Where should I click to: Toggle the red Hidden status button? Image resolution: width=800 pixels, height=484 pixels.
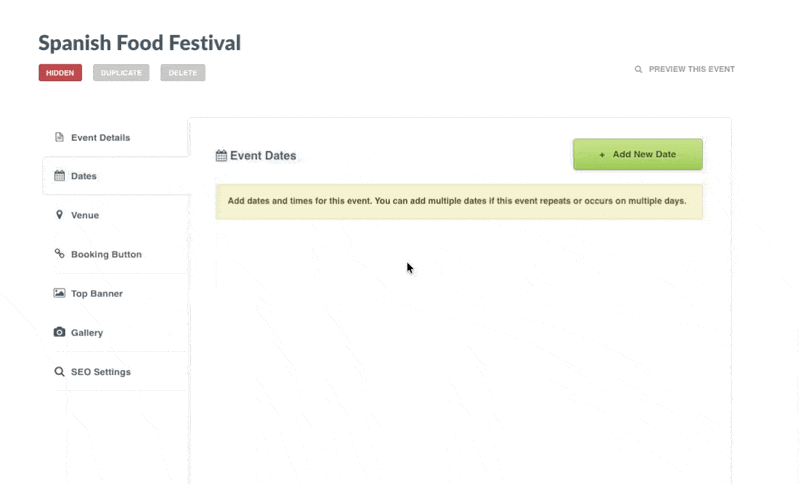(60, 73)
